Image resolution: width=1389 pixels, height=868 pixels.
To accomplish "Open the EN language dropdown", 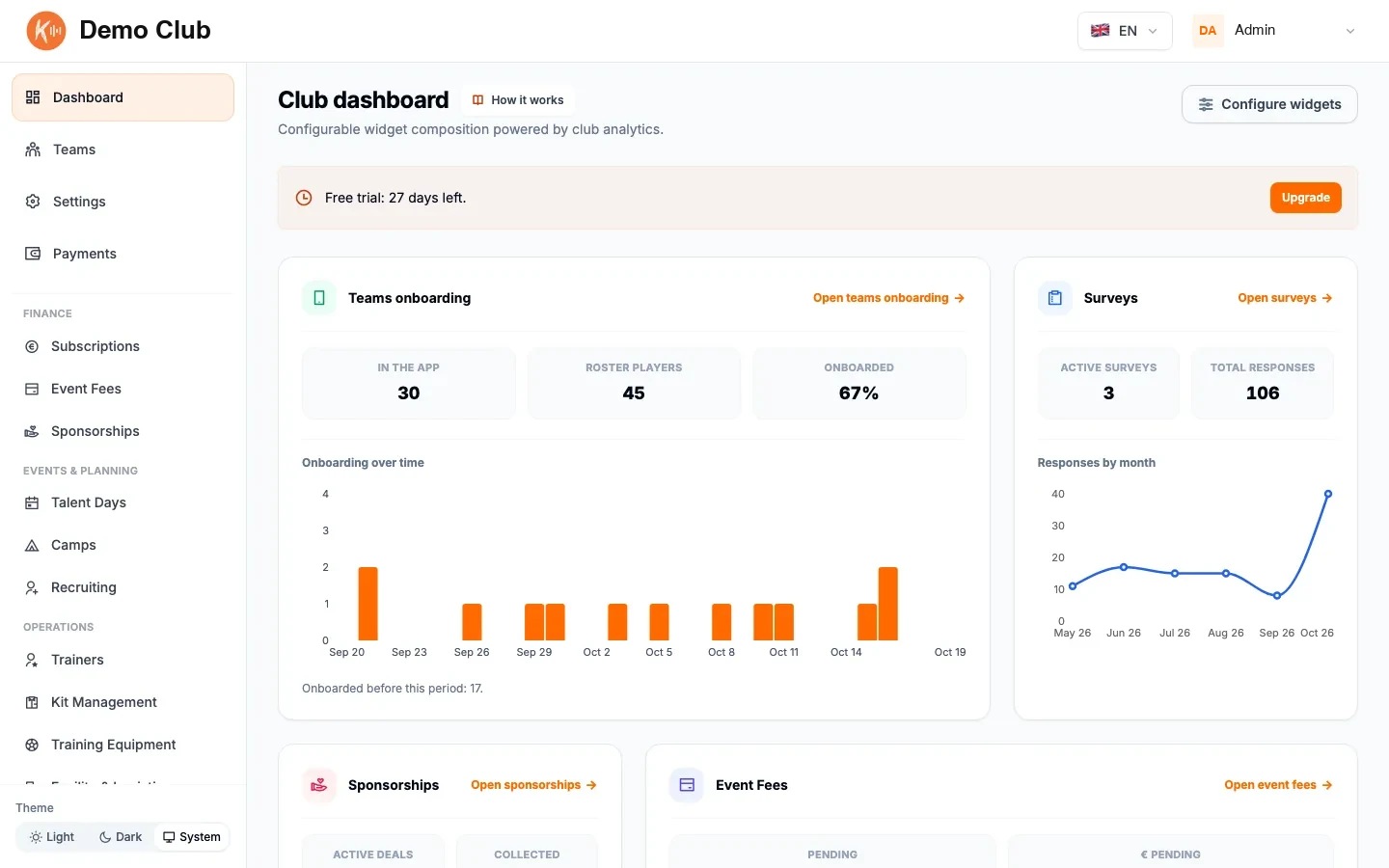I will pyautogui.click(x=1125, y=31).
